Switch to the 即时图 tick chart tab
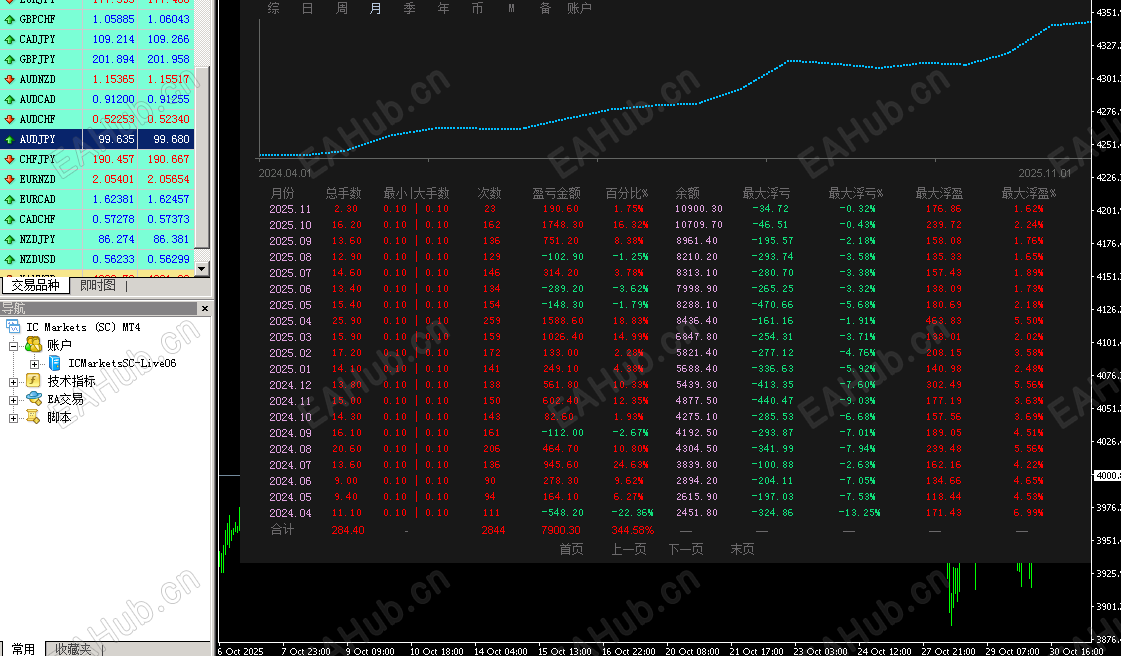Screen dimensions: 1121x656 point(98,285)
